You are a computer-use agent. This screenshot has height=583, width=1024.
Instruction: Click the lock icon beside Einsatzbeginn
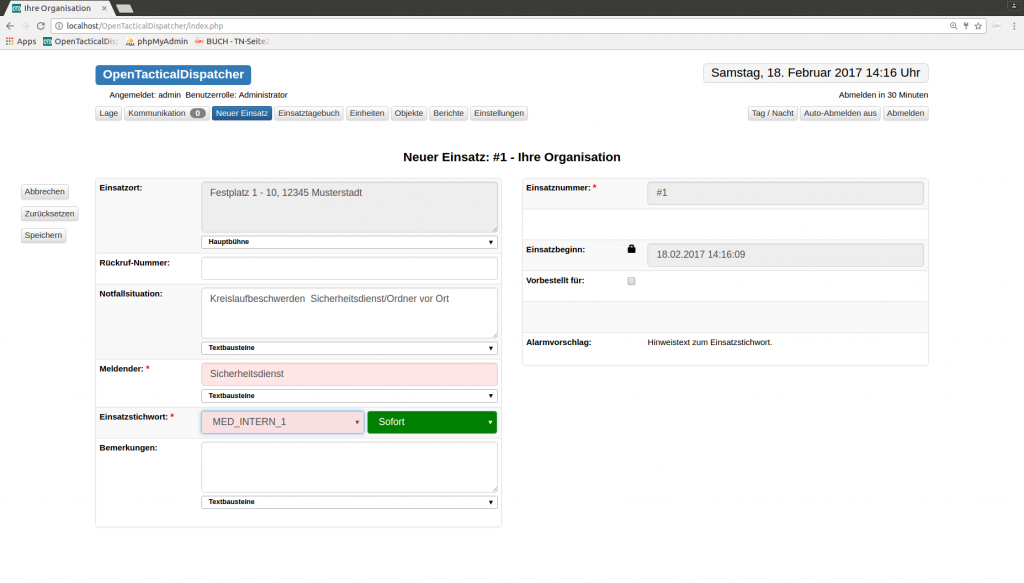[x=631, y=249]
